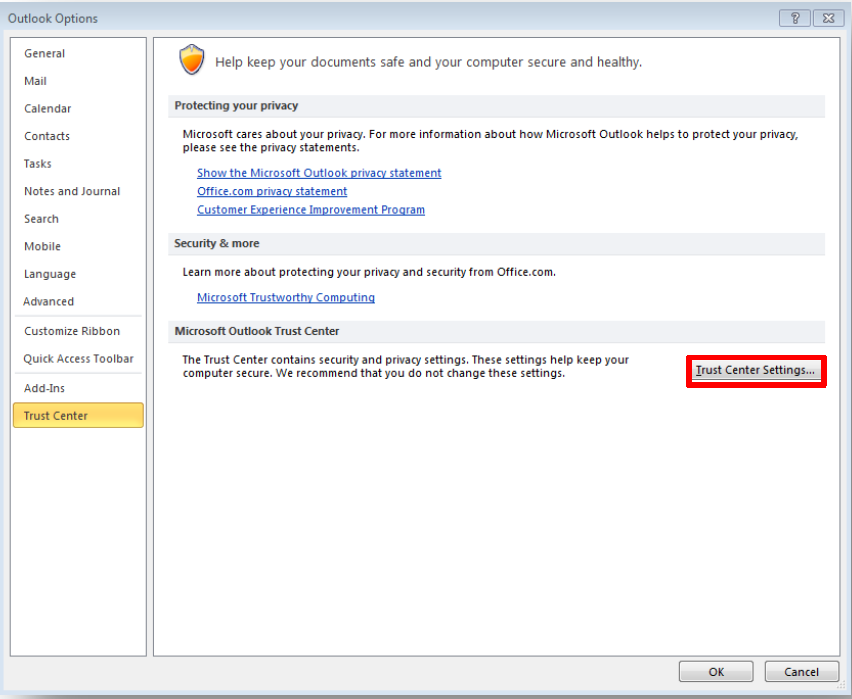852x699 pixels.
Task: Click the Microsoft Outlook Trust Center heading
Action: point(256,331)
